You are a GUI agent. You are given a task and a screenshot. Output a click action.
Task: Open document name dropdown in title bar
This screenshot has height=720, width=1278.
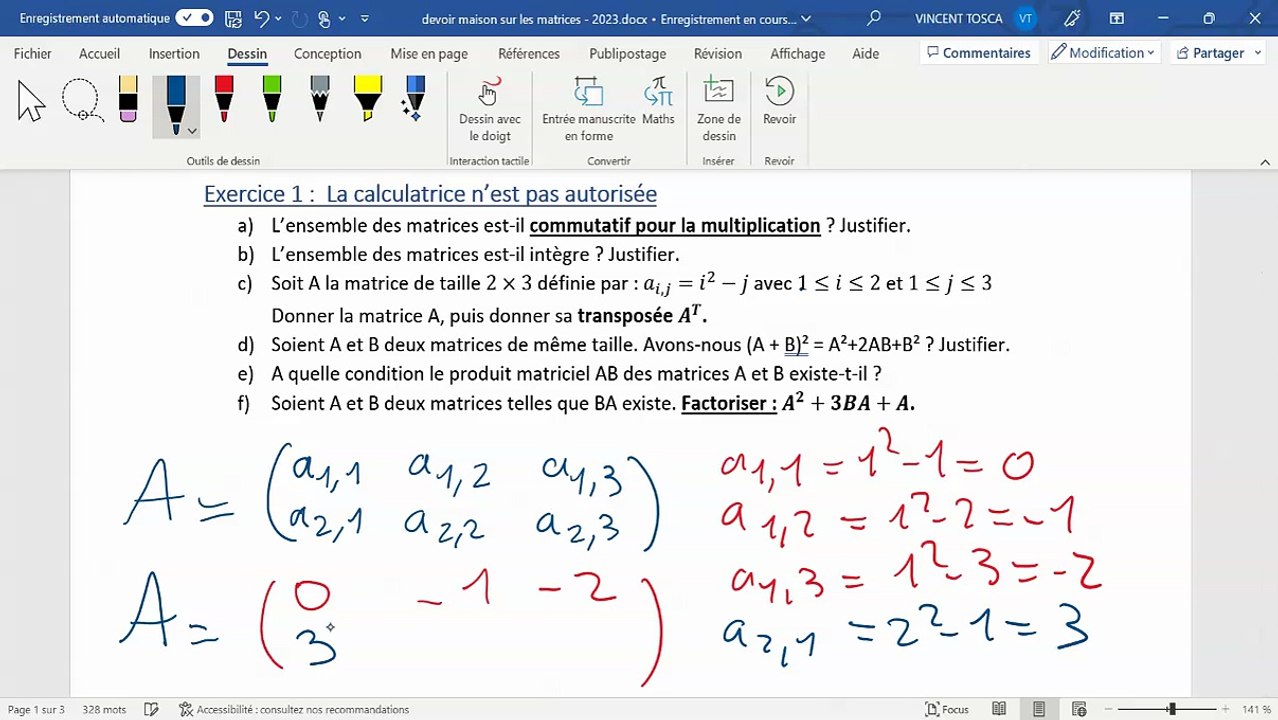tap(806, 19)
